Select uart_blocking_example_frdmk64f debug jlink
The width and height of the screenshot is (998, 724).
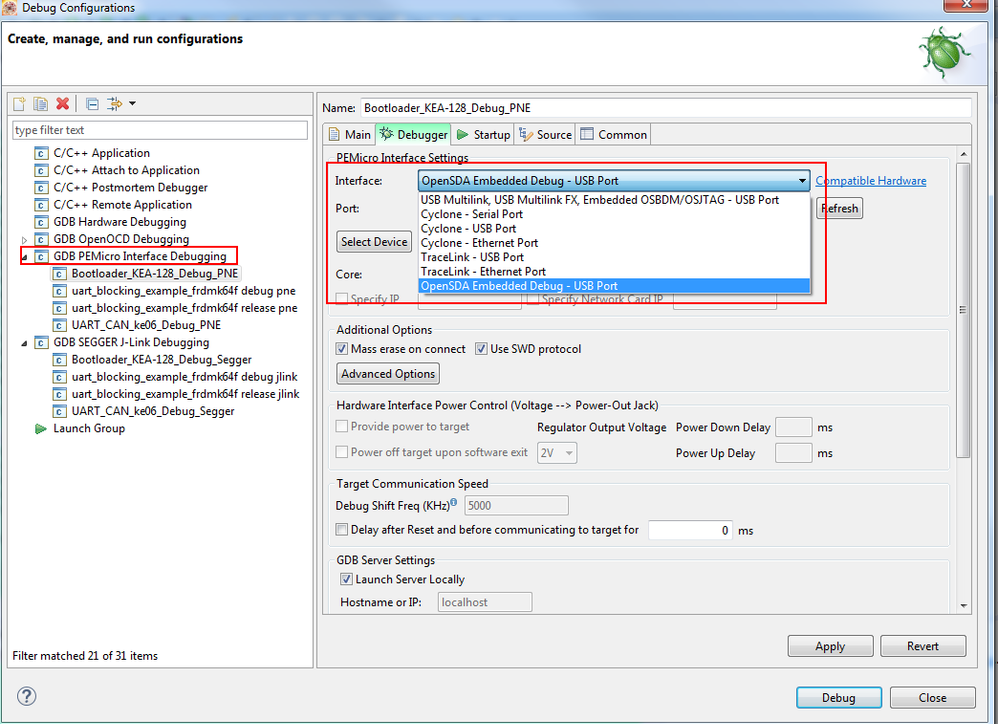(184, 376)
